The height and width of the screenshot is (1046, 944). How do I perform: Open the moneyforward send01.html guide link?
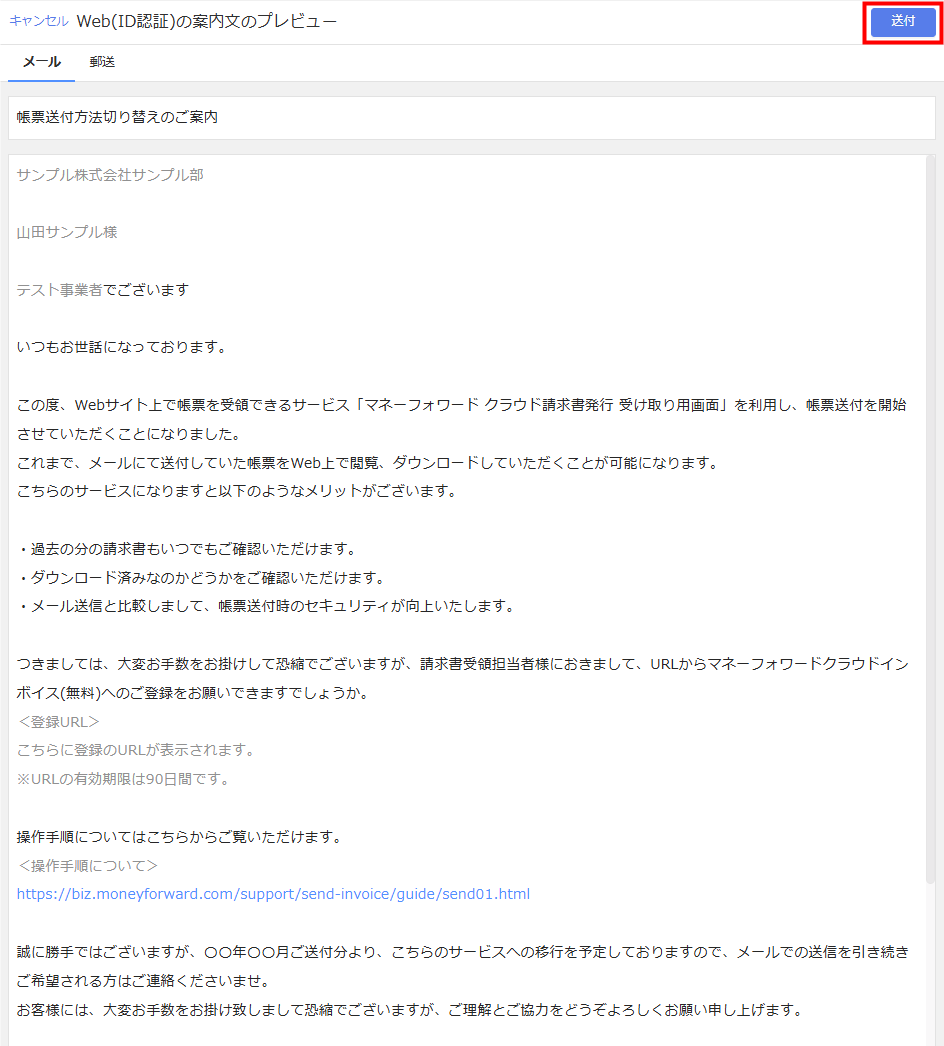273,894
